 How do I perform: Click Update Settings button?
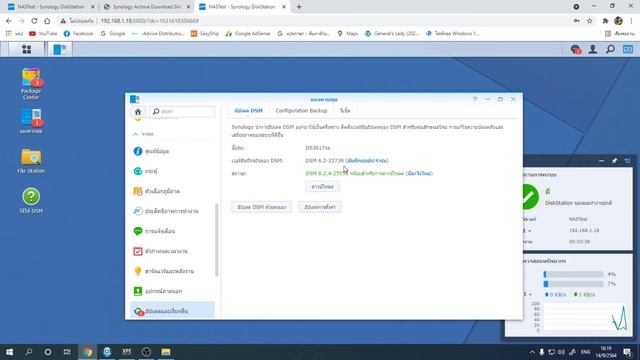(320, 207)
